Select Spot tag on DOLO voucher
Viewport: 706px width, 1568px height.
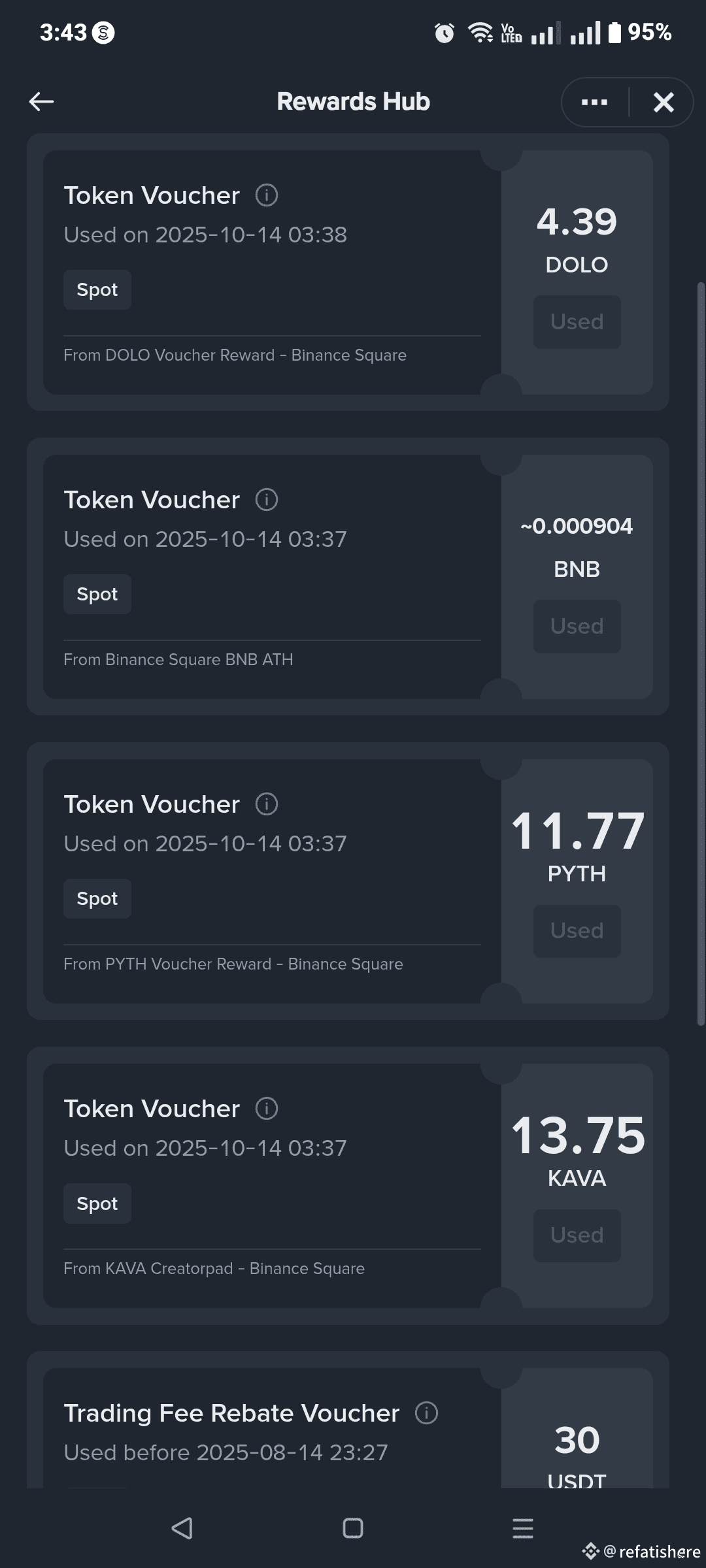[x=97, y=289]
